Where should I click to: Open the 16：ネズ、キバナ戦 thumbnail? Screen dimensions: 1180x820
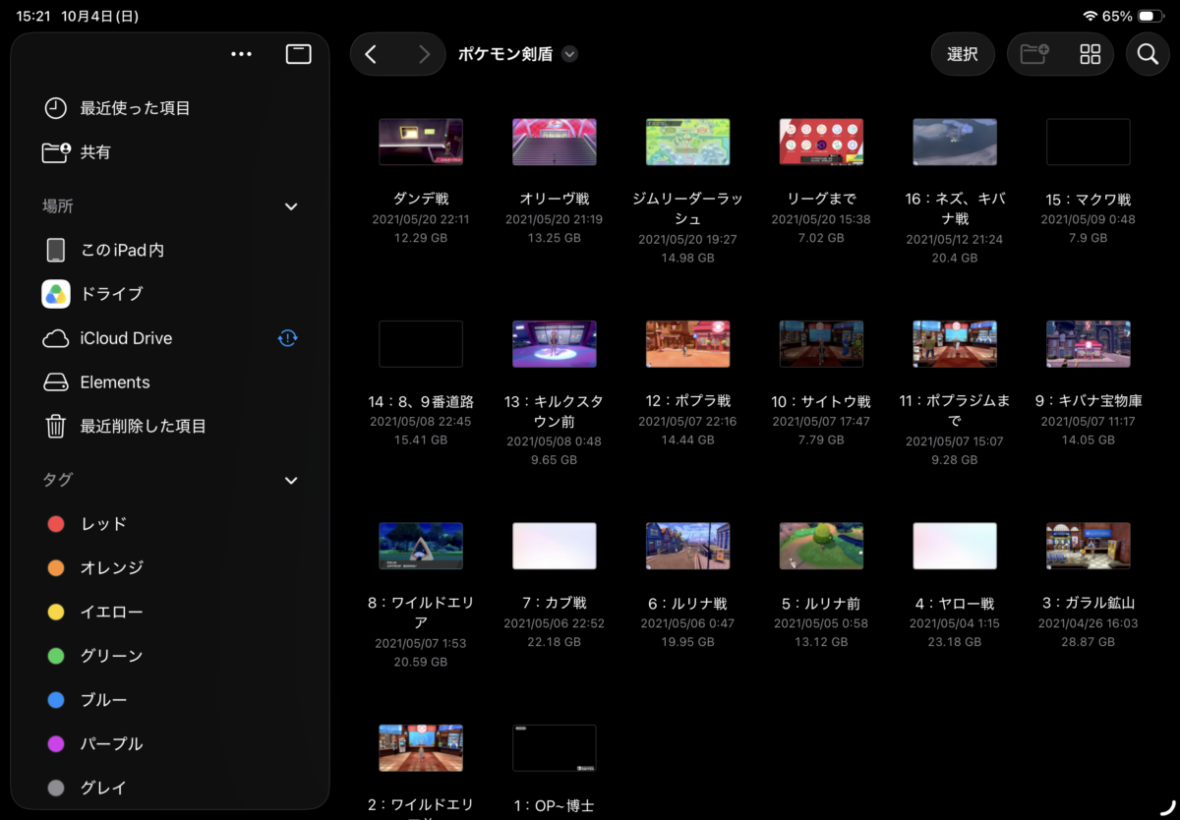point(954,141)
